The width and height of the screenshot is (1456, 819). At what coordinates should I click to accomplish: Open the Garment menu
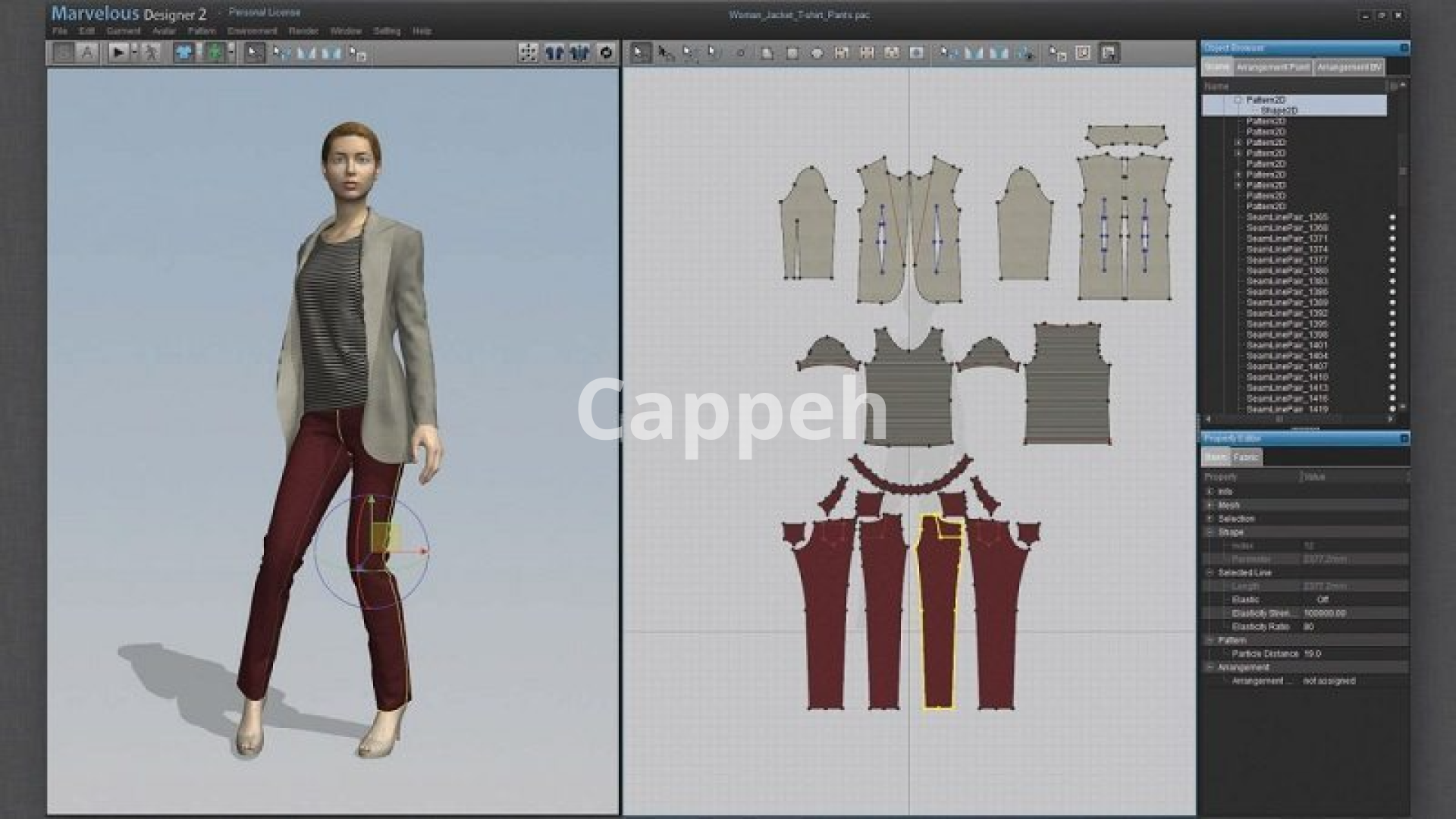(123, 31)
